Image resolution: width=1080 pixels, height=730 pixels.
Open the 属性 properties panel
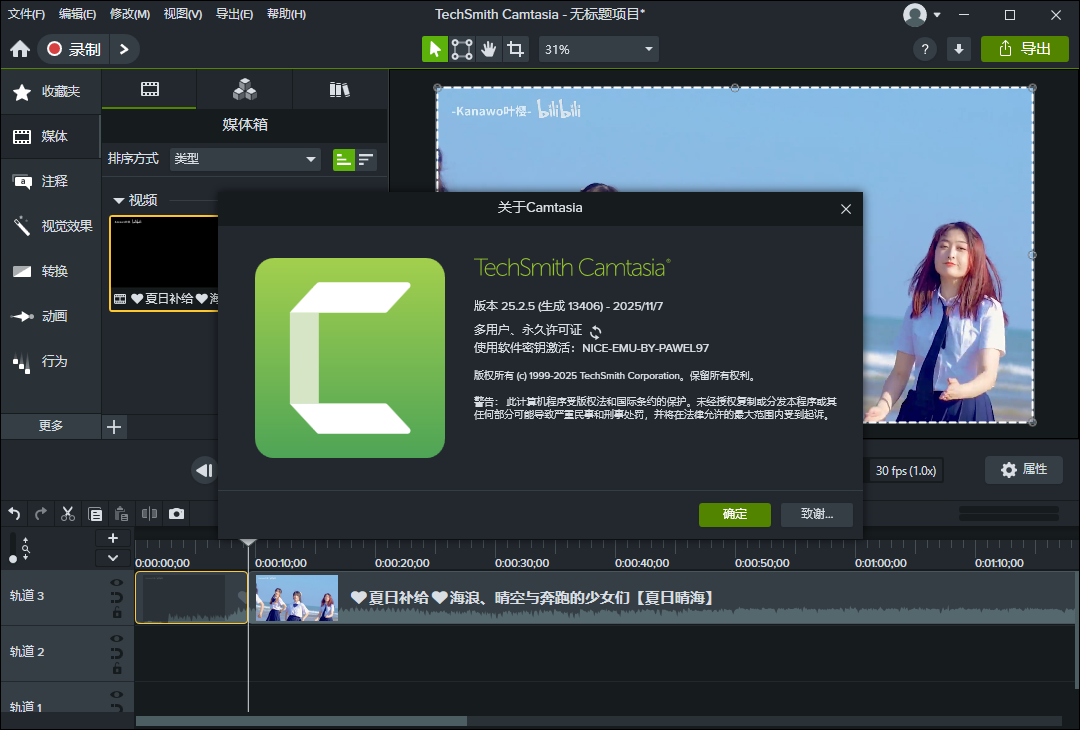tap(1024, 470)
